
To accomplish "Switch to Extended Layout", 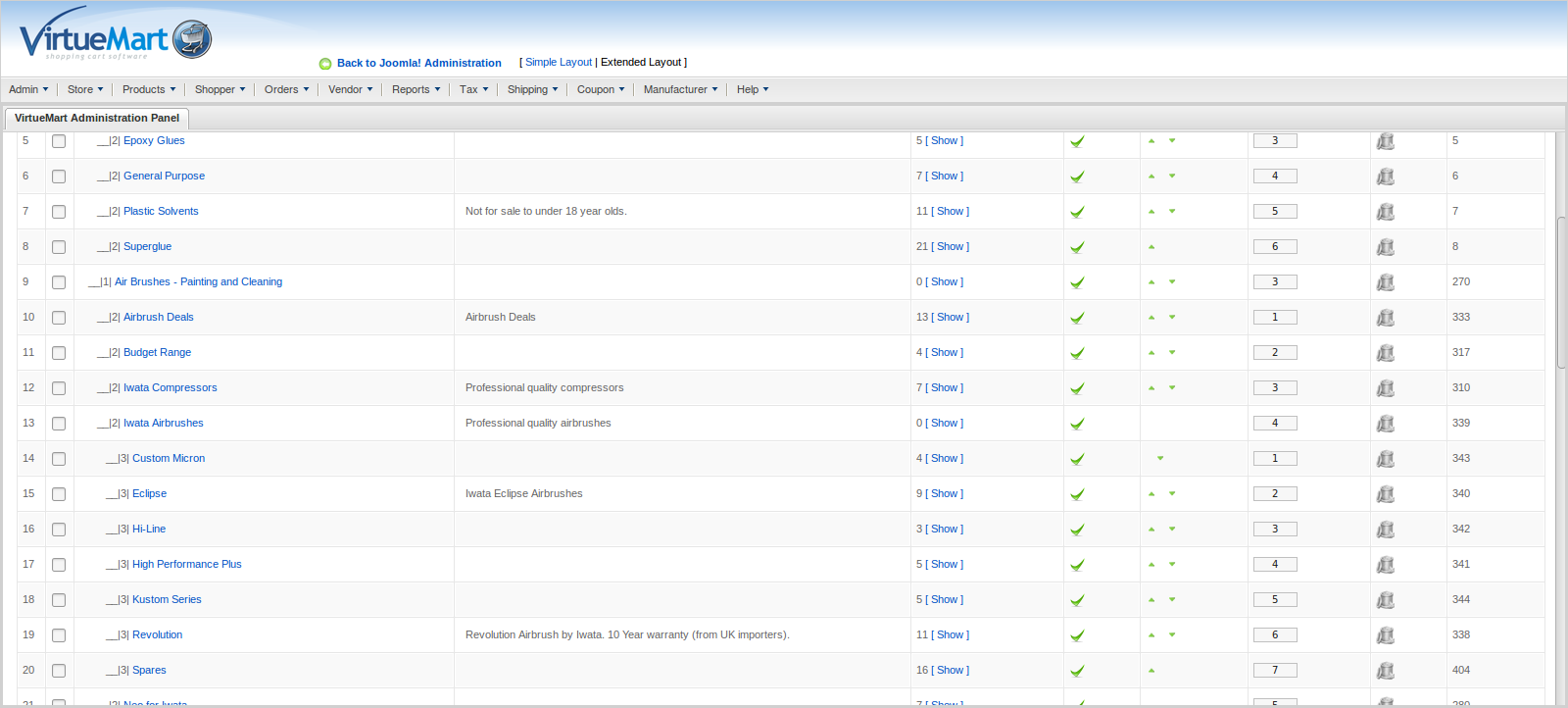I will pyautogui.click(x=641, y=62).
